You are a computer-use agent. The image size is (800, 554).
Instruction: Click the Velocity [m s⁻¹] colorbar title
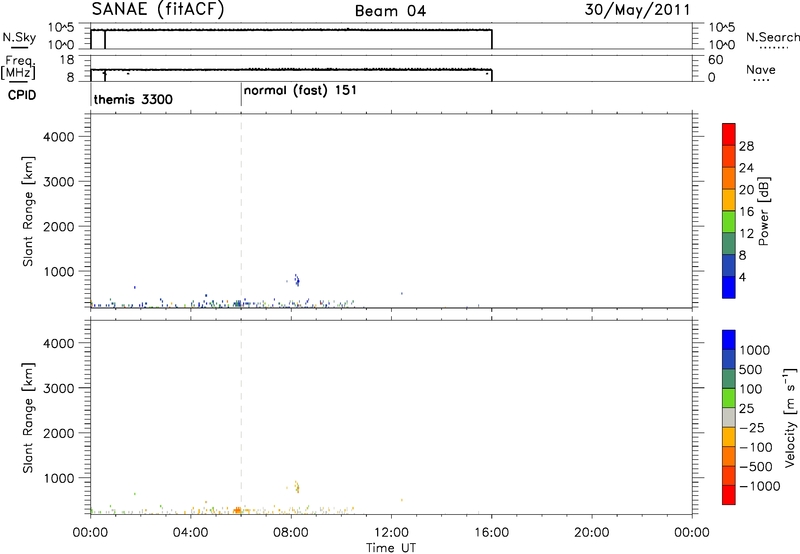(x=790, y=417)
